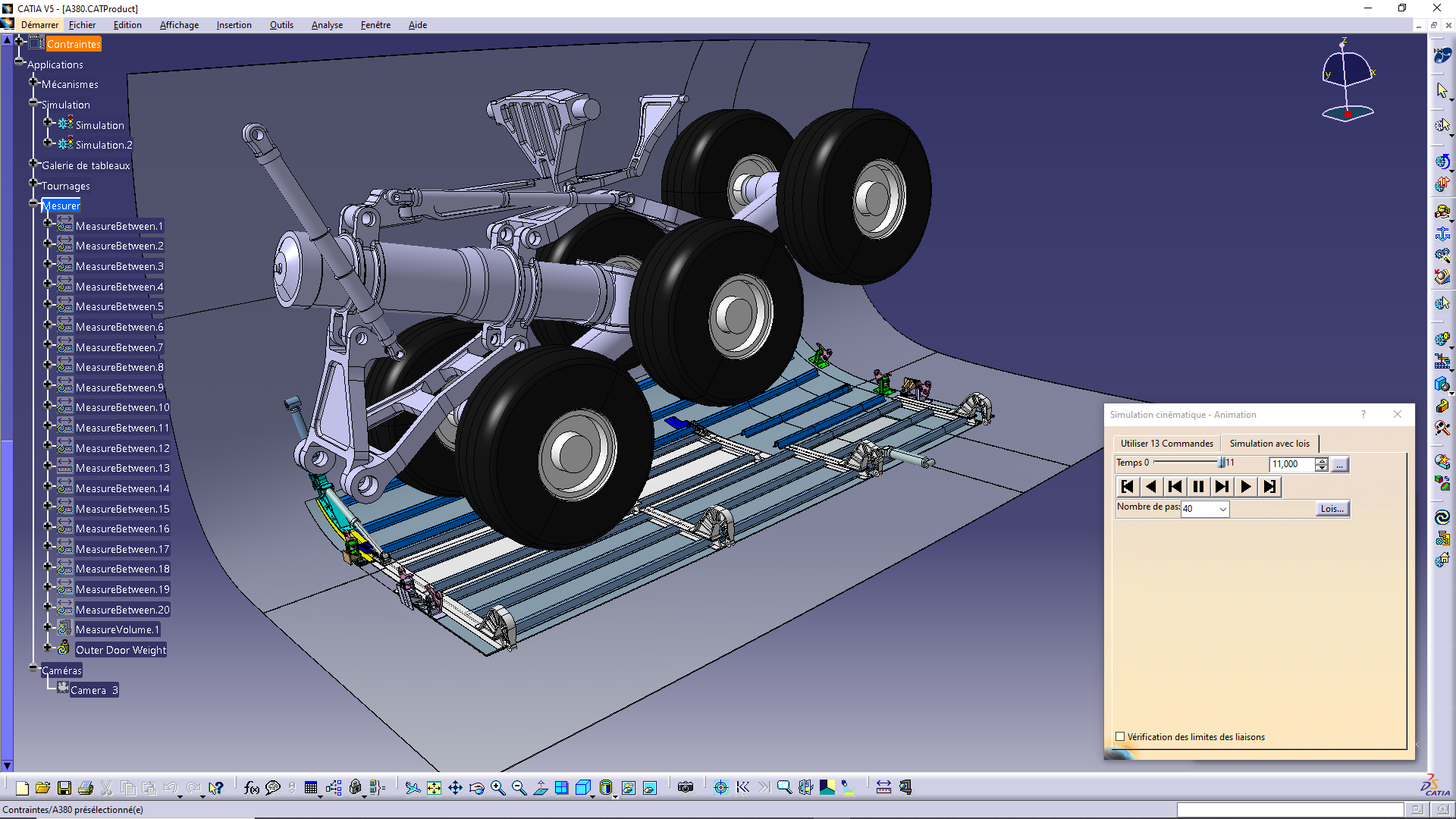
Task: Click the Save diskette icon
Action: pyautogui.click(x=64, y=788)
